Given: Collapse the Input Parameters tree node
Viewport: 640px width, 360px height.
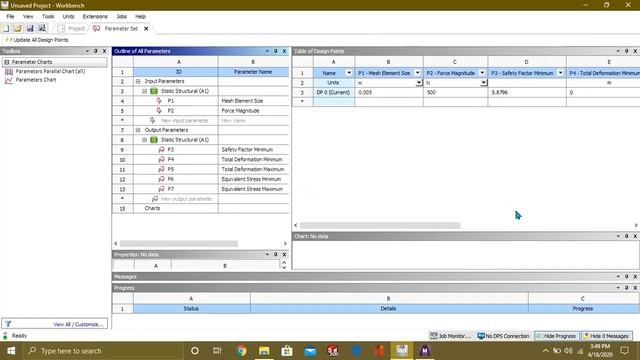Looking at the screenshot, I should tap(138, 81).
